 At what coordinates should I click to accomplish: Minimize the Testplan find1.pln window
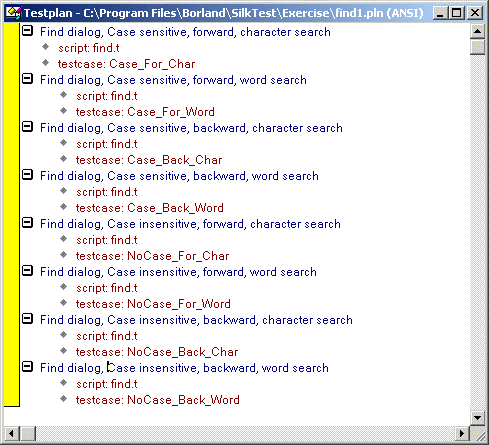click(x=441, y=13)
